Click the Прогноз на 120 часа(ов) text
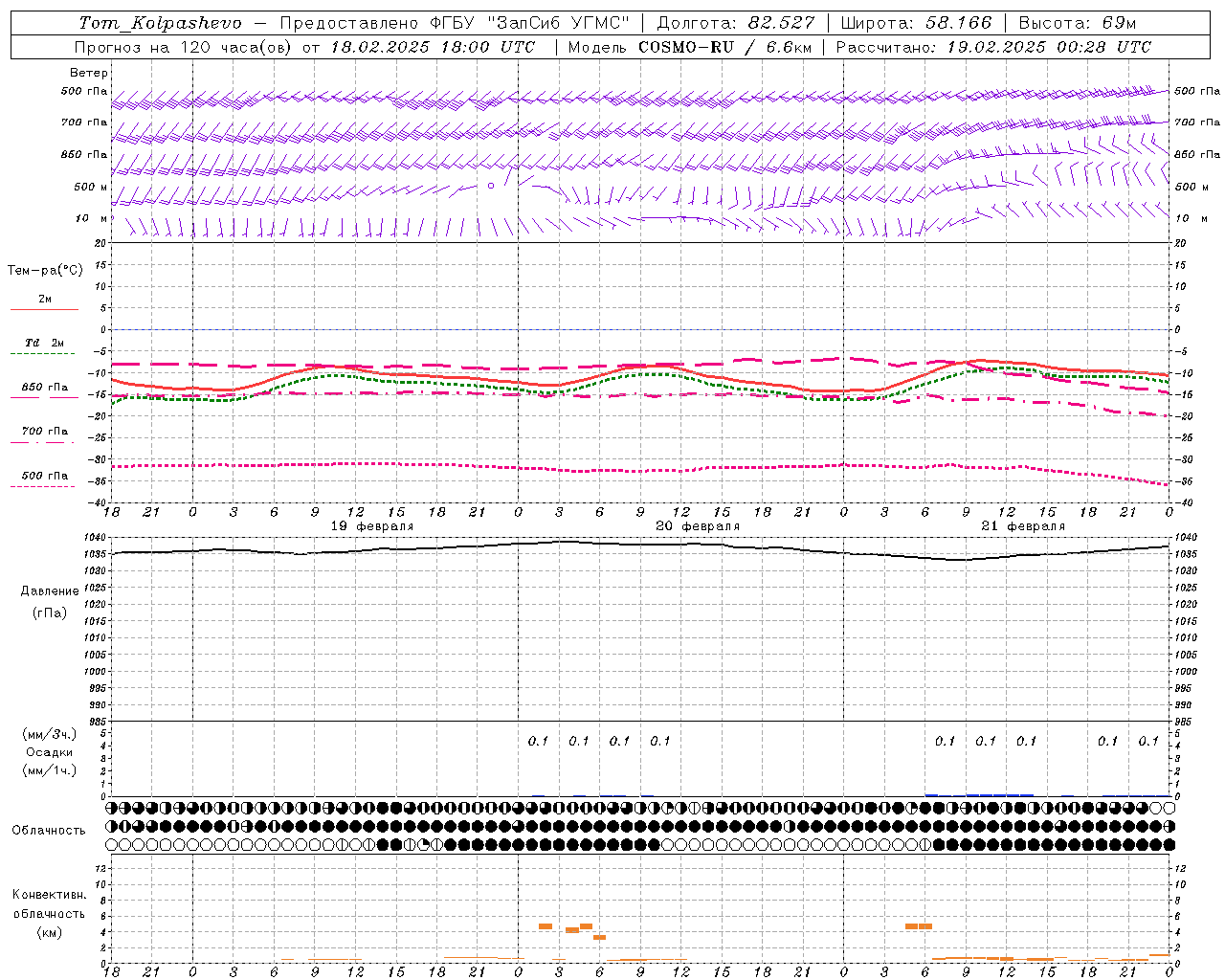The image size is (1225, 980). (185, 47)
